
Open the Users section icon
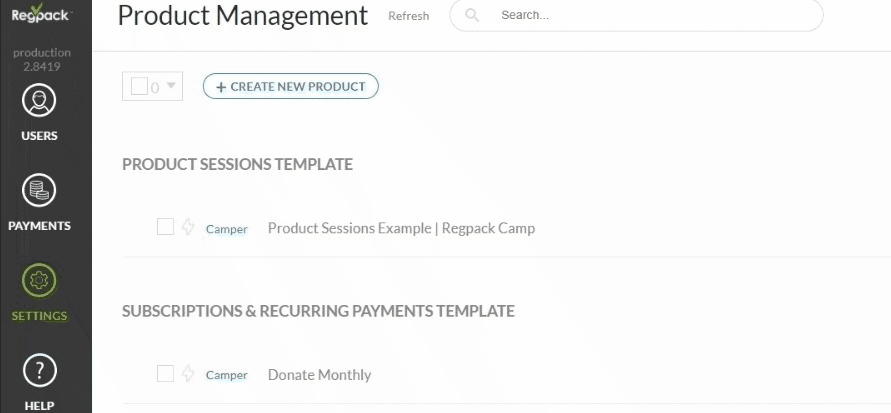39,101
